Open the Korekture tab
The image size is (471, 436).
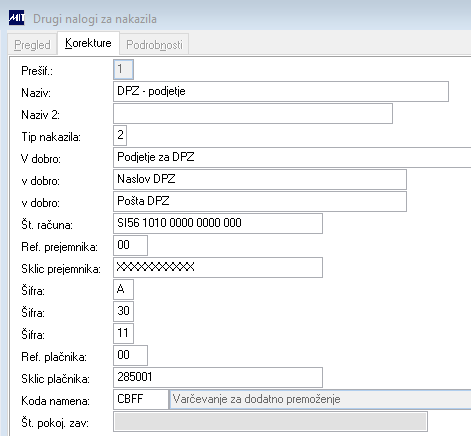coord(88,43)
